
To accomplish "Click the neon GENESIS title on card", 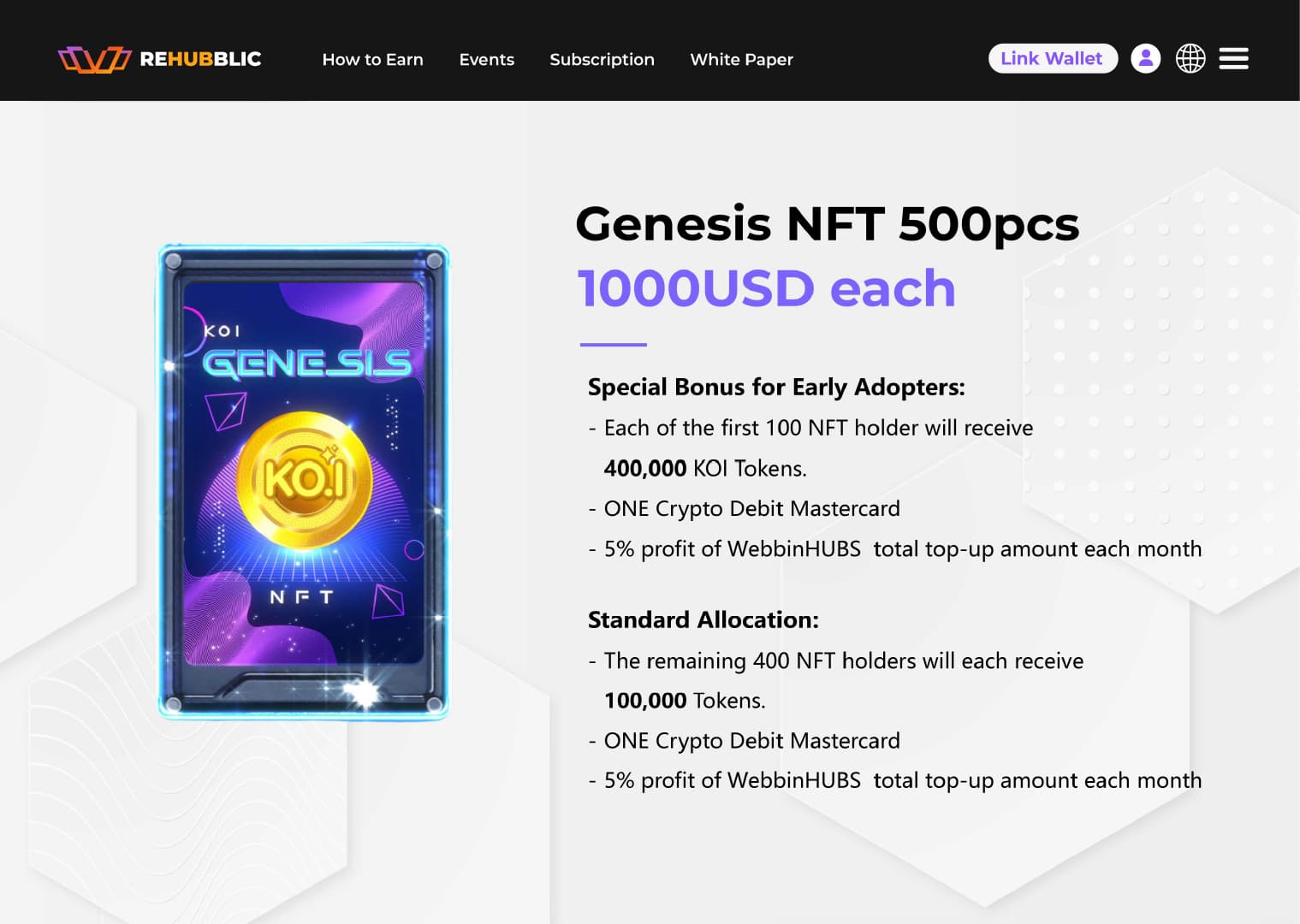I will click(x=306, y=364).
